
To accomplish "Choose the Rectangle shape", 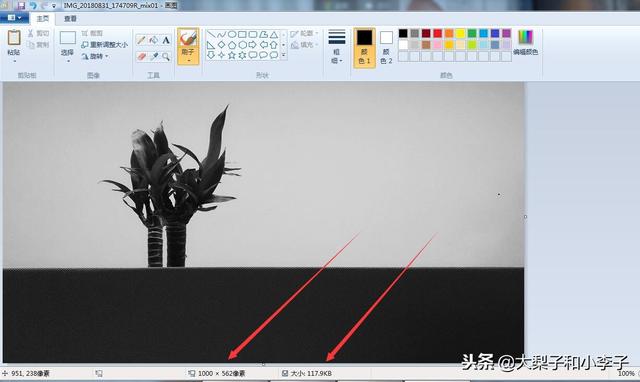I will coord(242,34).
